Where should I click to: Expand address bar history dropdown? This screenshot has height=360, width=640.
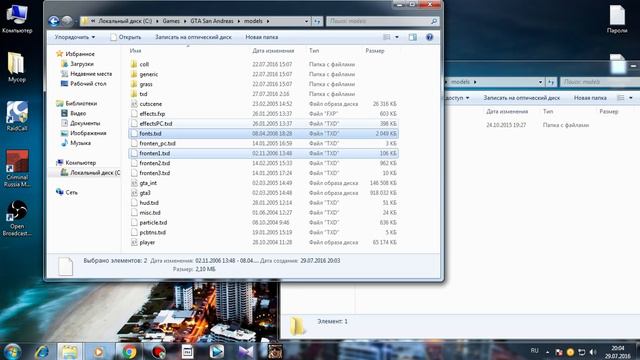307,21
